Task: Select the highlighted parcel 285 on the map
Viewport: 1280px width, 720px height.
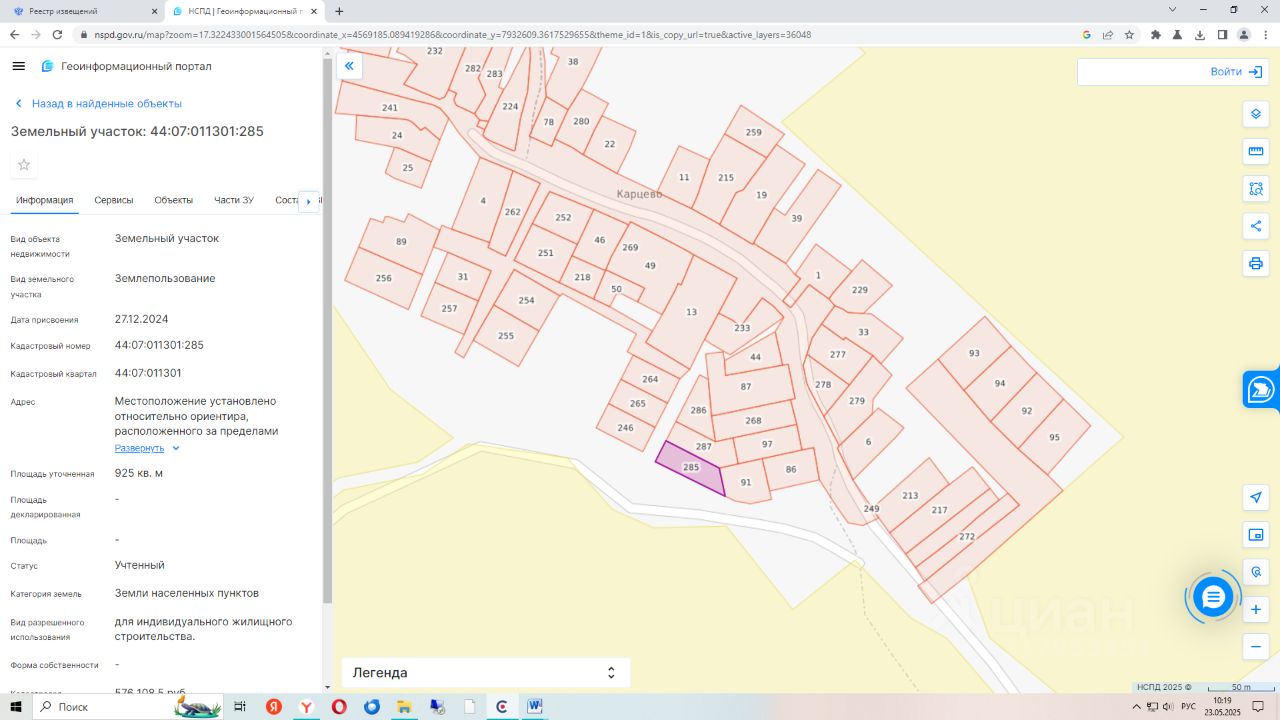Action: 693,469
